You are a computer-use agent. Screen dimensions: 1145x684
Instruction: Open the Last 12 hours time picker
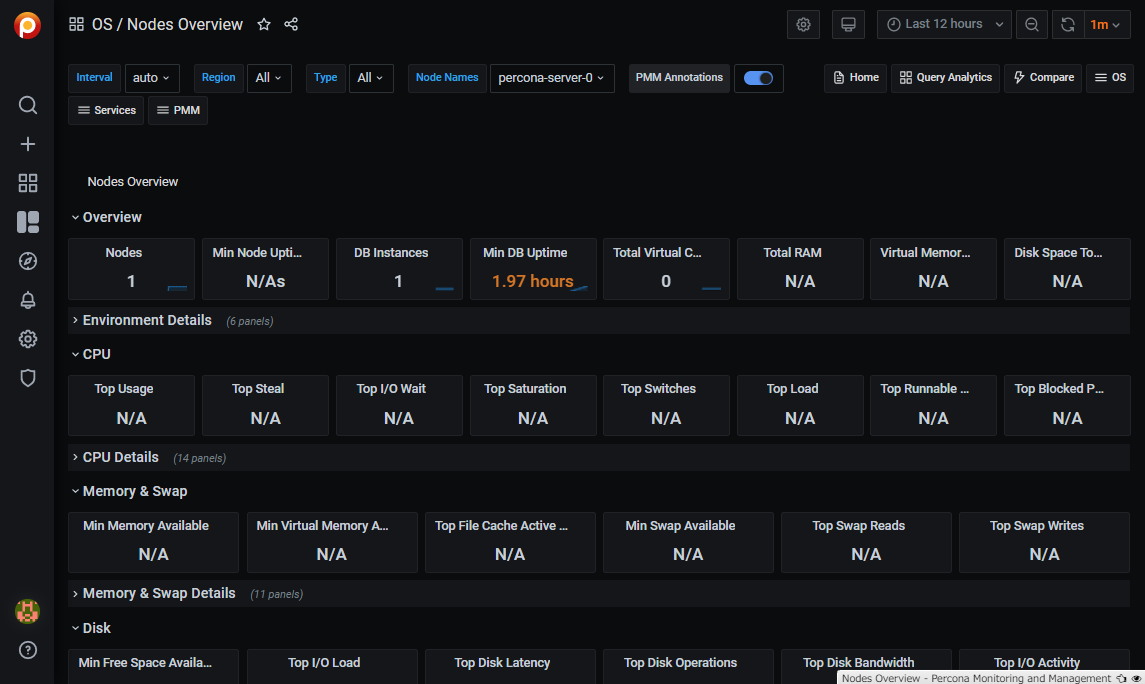click(x=944, y=24)
